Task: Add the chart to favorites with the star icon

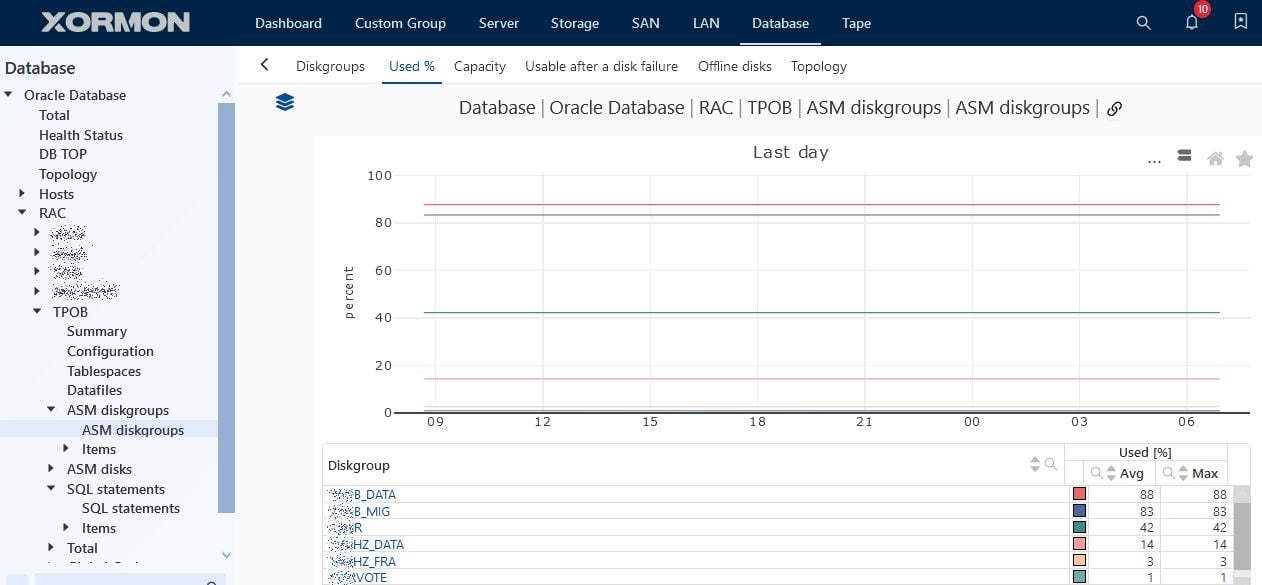Action: (x=1244, y=158)
